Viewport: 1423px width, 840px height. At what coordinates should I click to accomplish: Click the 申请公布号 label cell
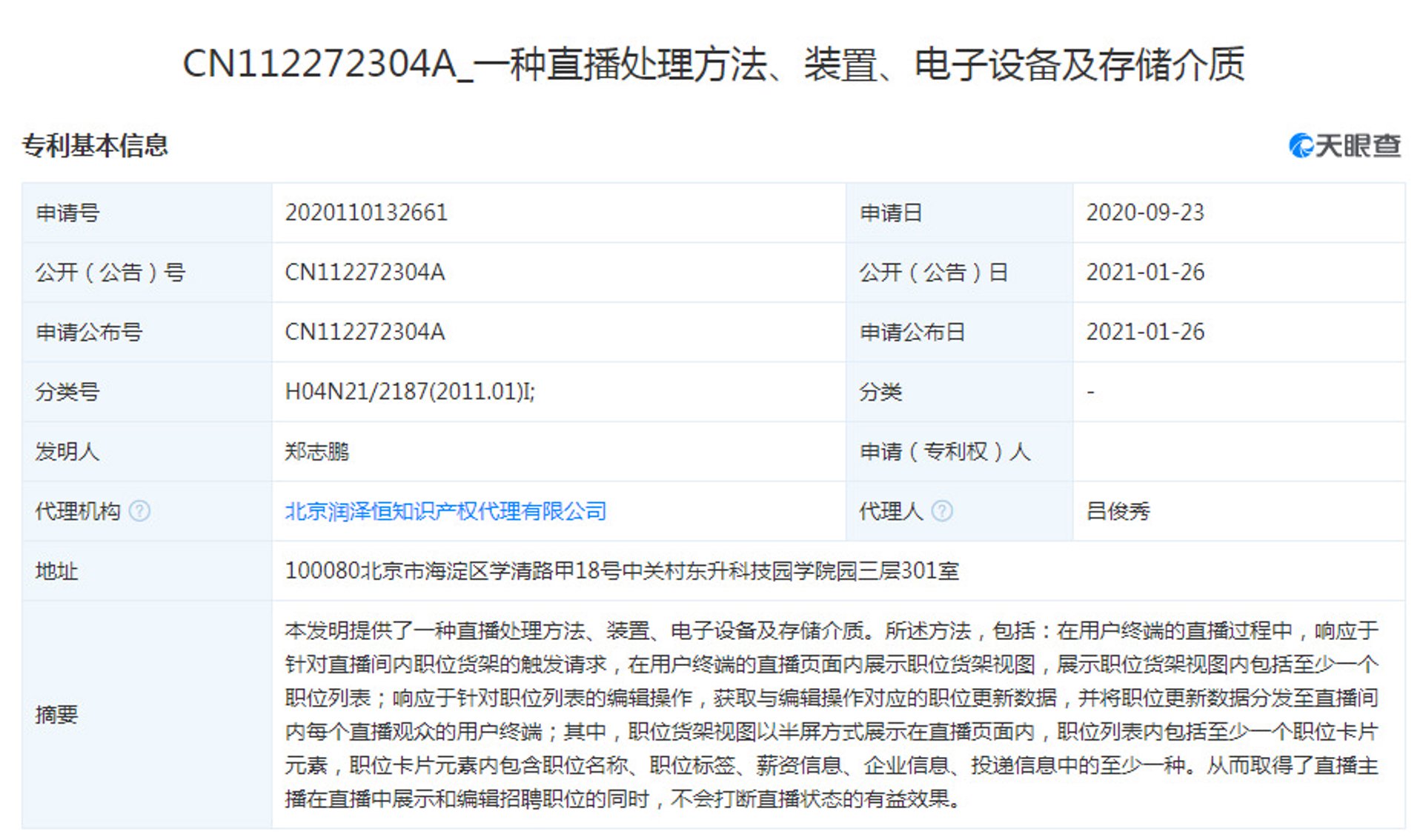[x=147, y=332]
